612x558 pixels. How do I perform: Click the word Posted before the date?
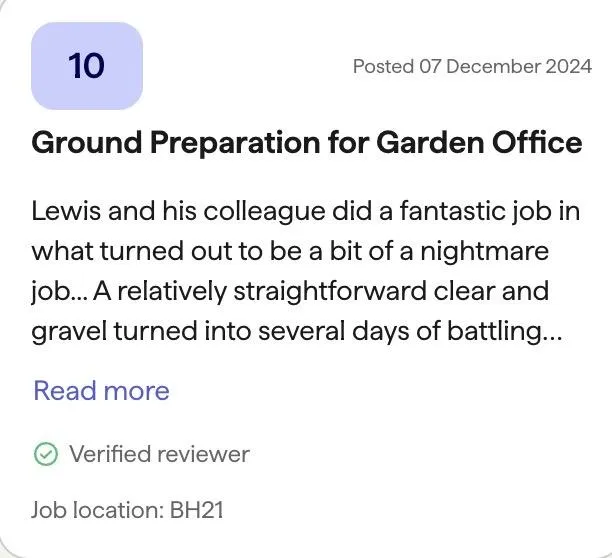click(x=383, y=66)
